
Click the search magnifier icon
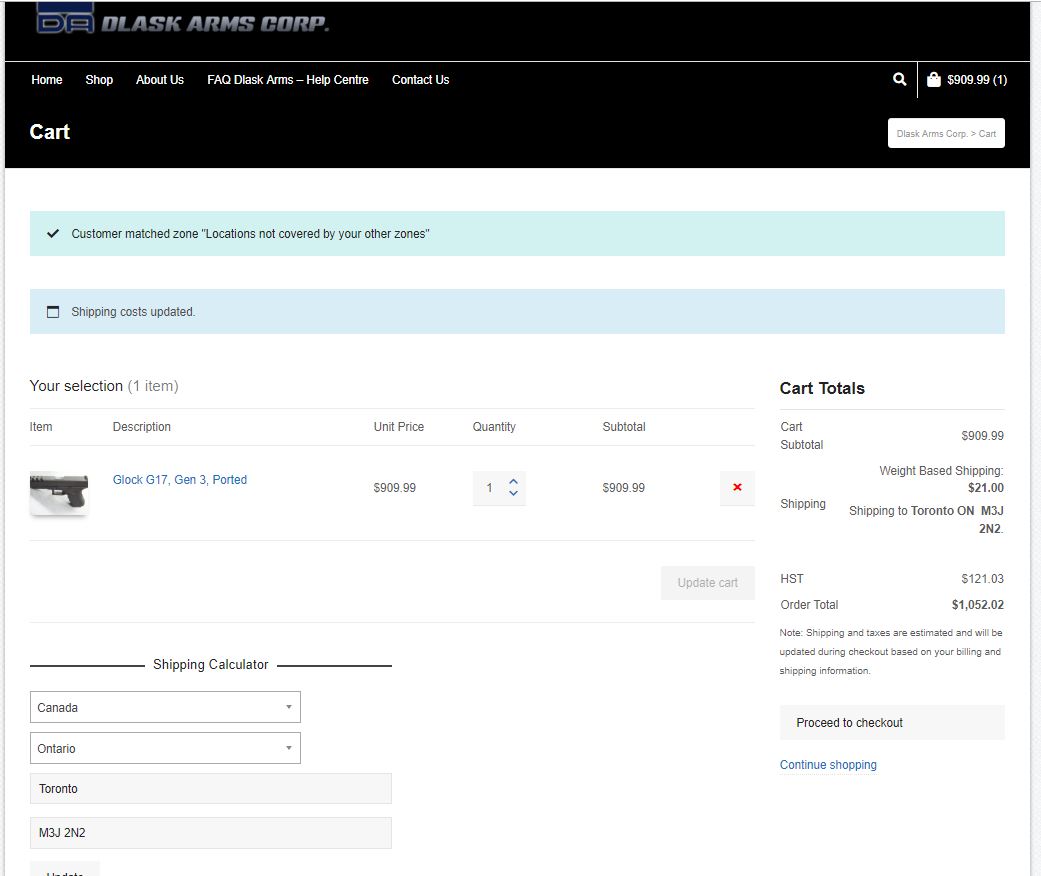[899, 79]
